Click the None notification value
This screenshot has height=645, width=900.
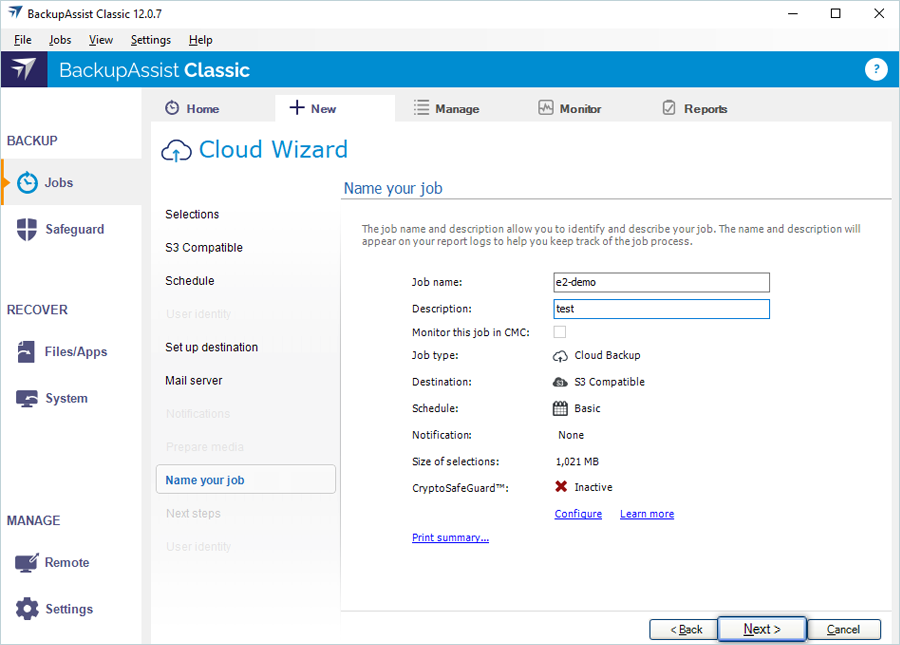[571, 435]
